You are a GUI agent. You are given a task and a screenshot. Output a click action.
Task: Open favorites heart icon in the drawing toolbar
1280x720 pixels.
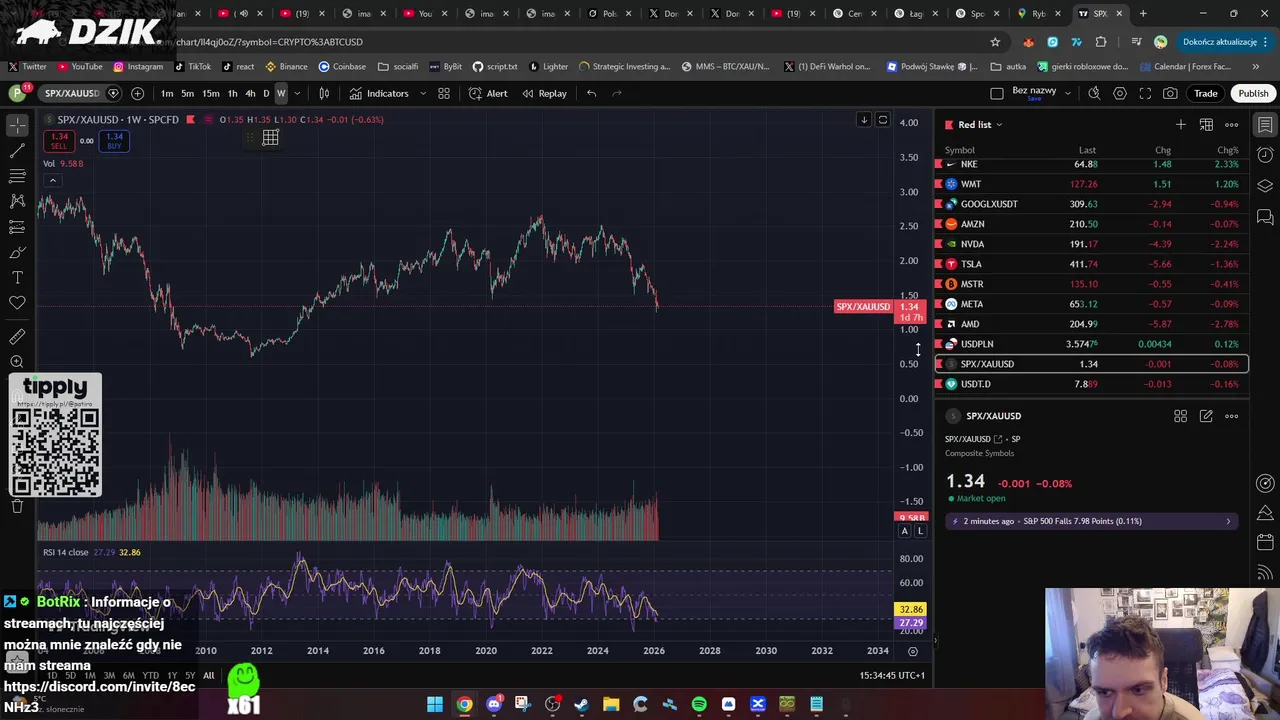(17, 303)
